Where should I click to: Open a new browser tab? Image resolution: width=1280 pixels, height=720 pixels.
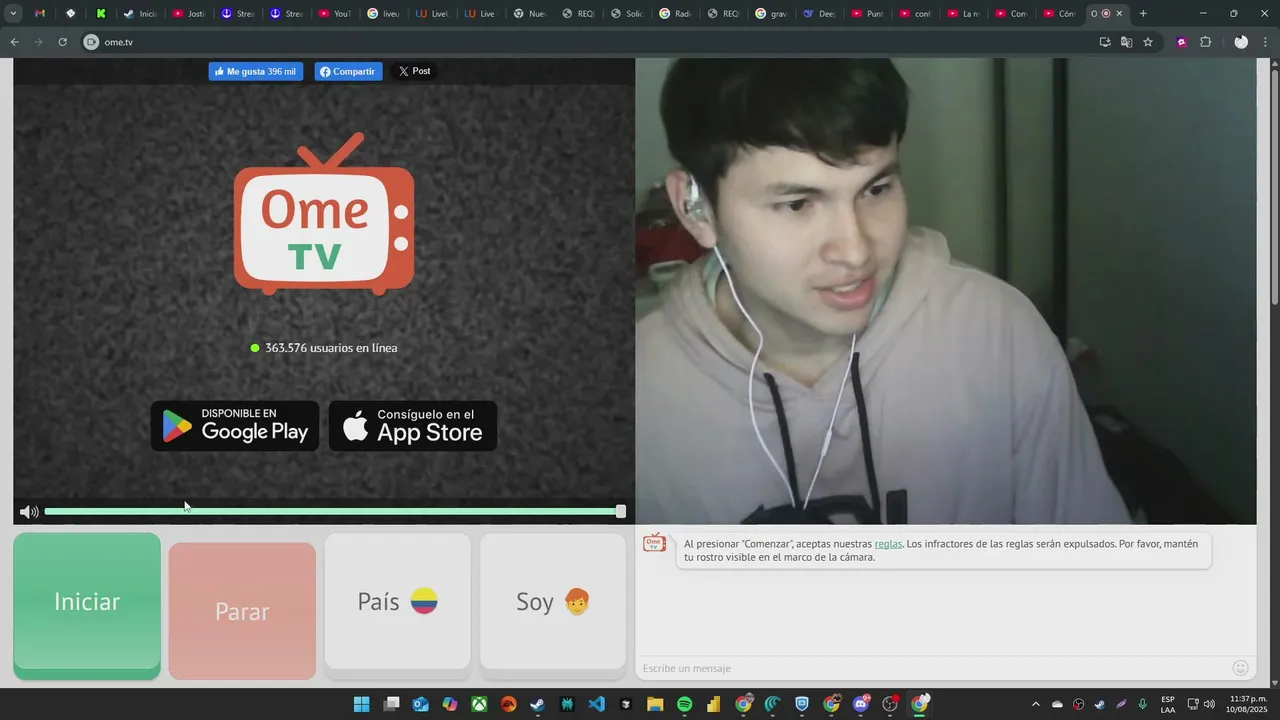tap(1143, 13)
